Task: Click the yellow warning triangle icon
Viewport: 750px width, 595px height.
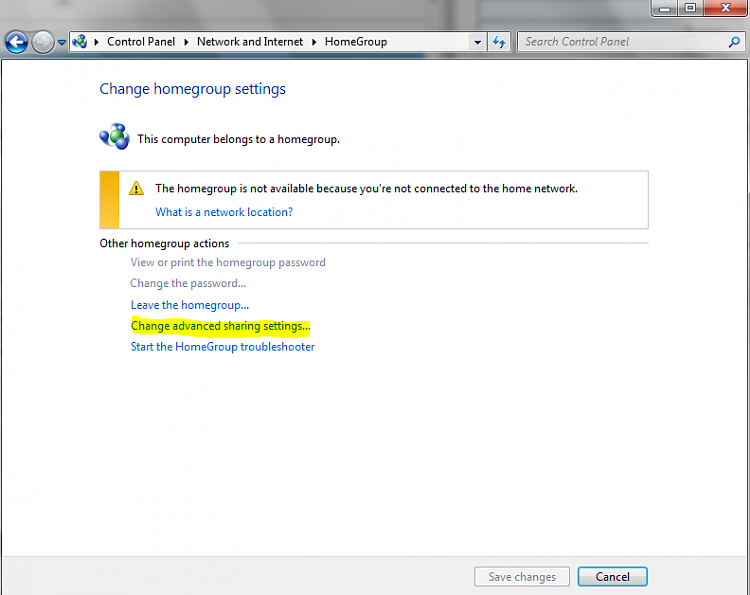Action: pos(136,188)
